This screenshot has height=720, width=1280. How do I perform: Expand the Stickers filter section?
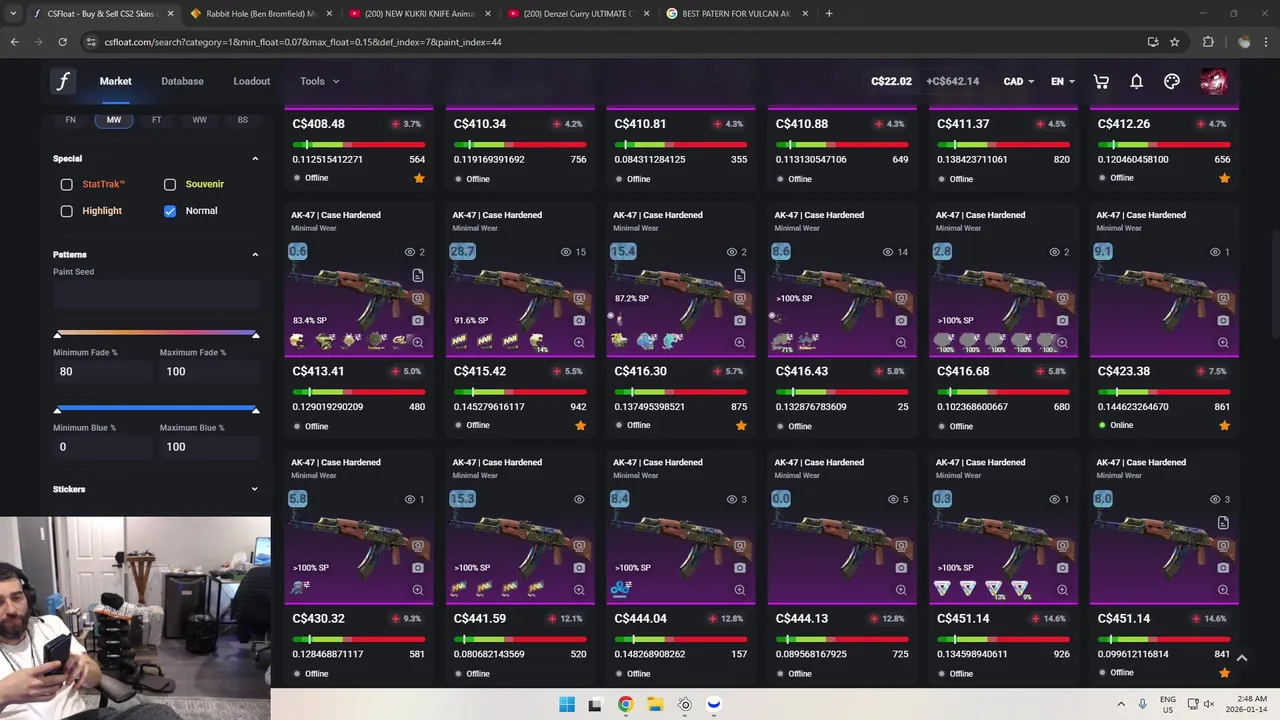(255, 489)
